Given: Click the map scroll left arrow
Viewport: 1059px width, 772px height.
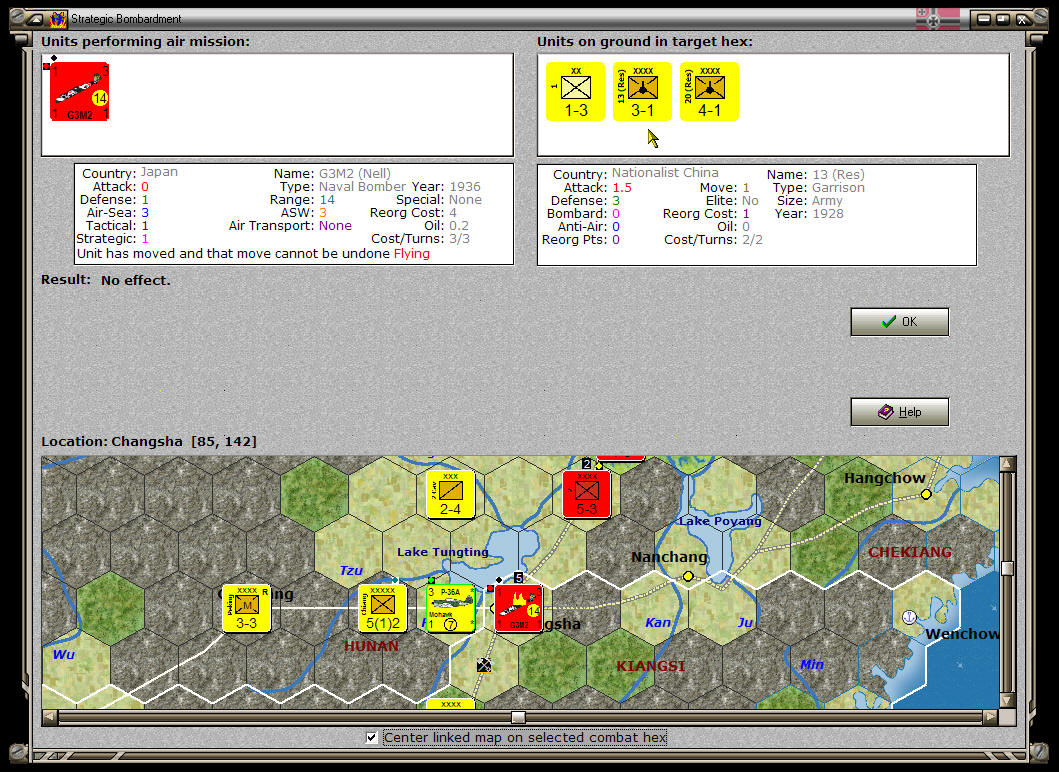Looking at the screenshot, I should click(x=49, y=717).
